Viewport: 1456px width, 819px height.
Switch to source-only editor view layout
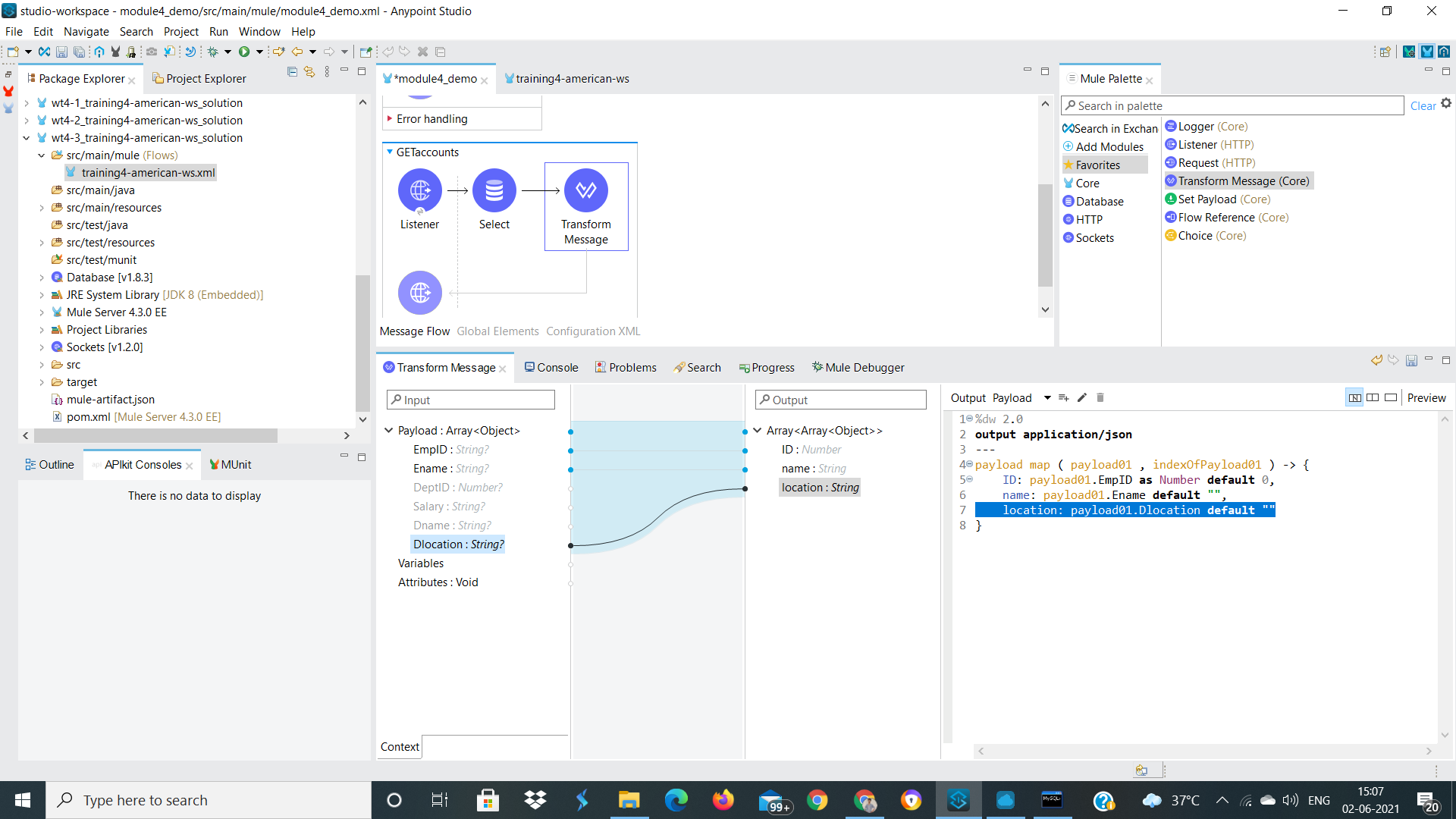tap(1391, 397)
